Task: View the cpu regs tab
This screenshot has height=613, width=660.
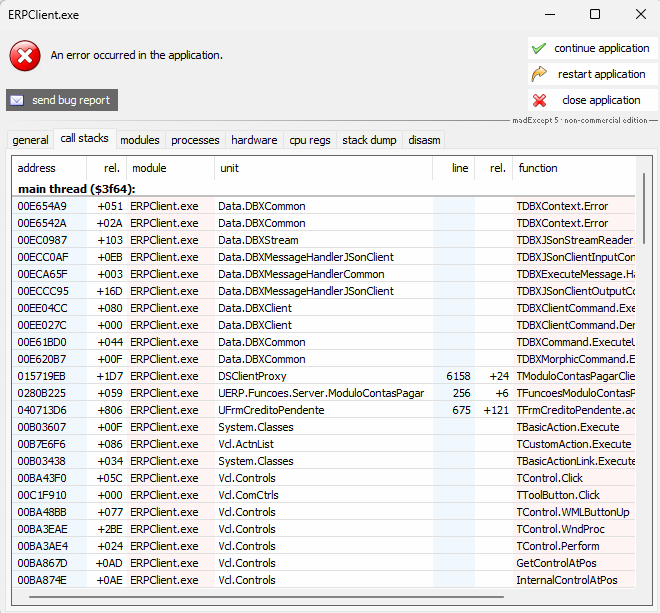Action: point(310,140)
